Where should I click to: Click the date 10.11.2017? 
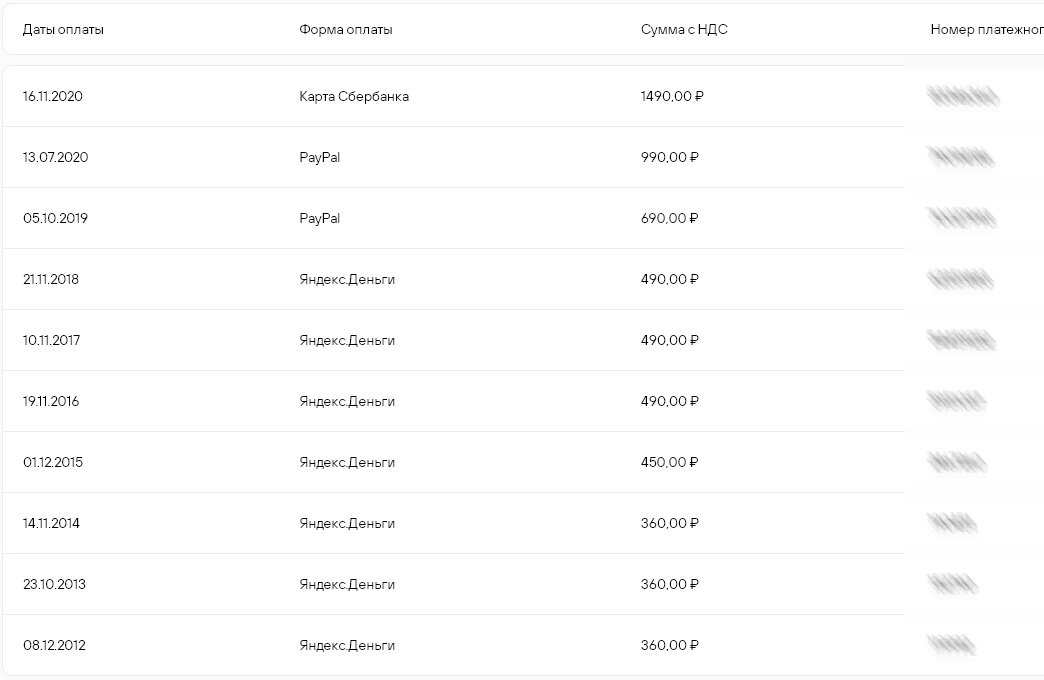51,340
